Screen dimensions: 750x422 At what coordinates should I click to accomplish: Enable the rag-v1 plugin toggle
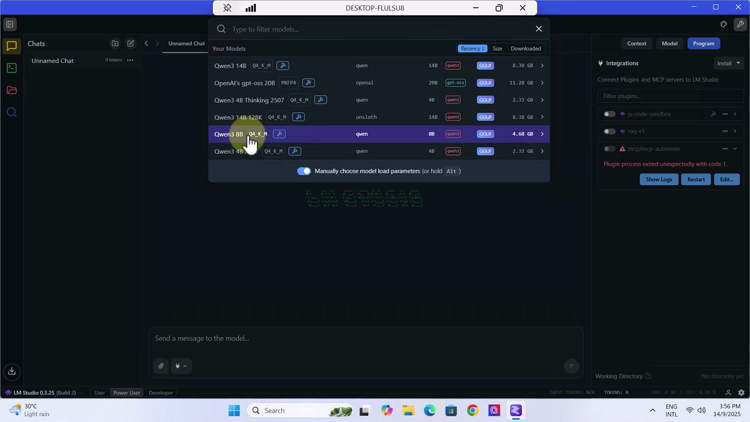pyautogui.click(x=609, y=131)
